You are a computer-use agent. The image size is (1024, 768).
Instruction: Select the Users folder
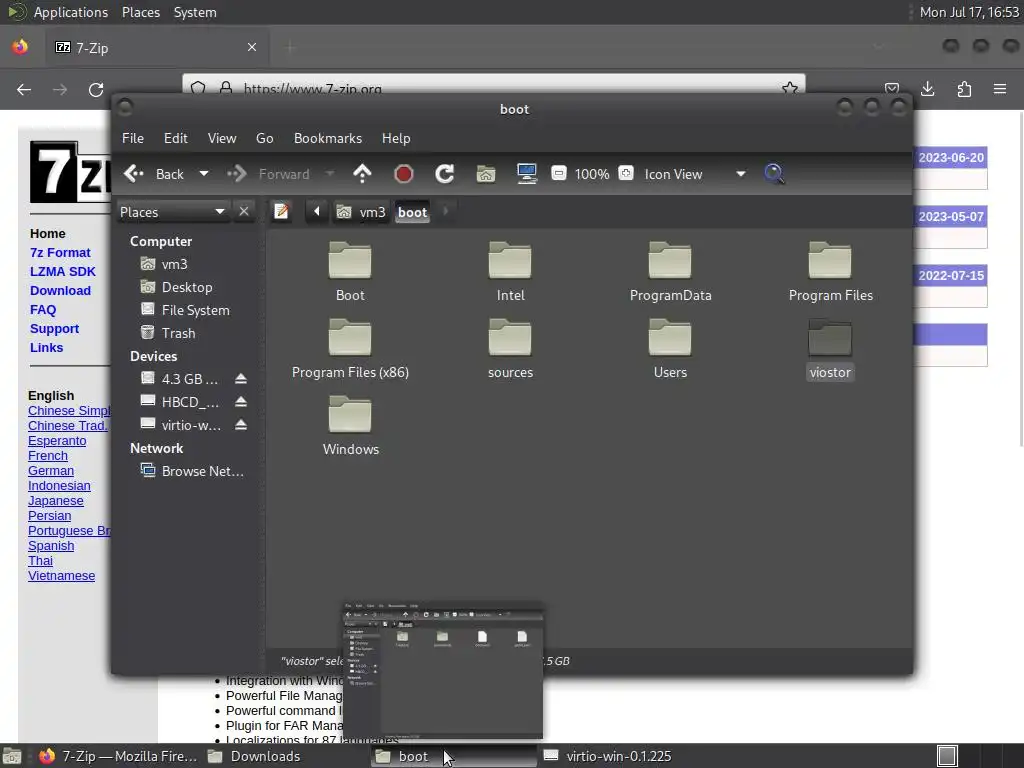(x=670, y=349)
